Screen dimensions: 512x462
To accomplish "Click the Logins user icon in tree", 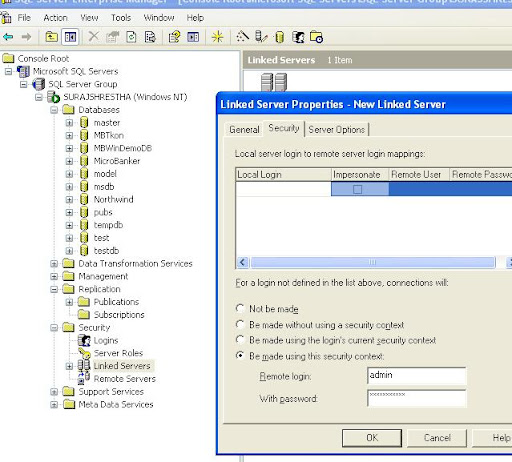I will tap(84, 340).
